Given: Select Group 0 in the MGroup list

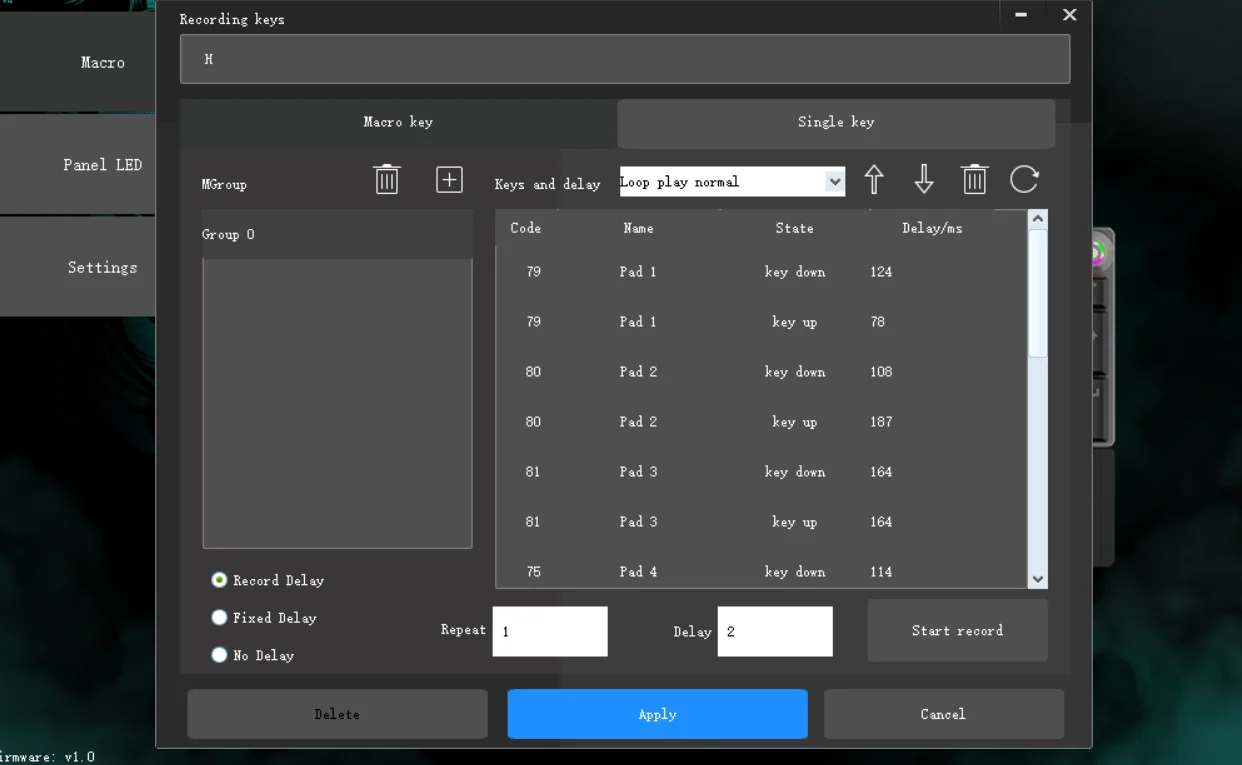Looking at the screenshot, I should [337, 234].
